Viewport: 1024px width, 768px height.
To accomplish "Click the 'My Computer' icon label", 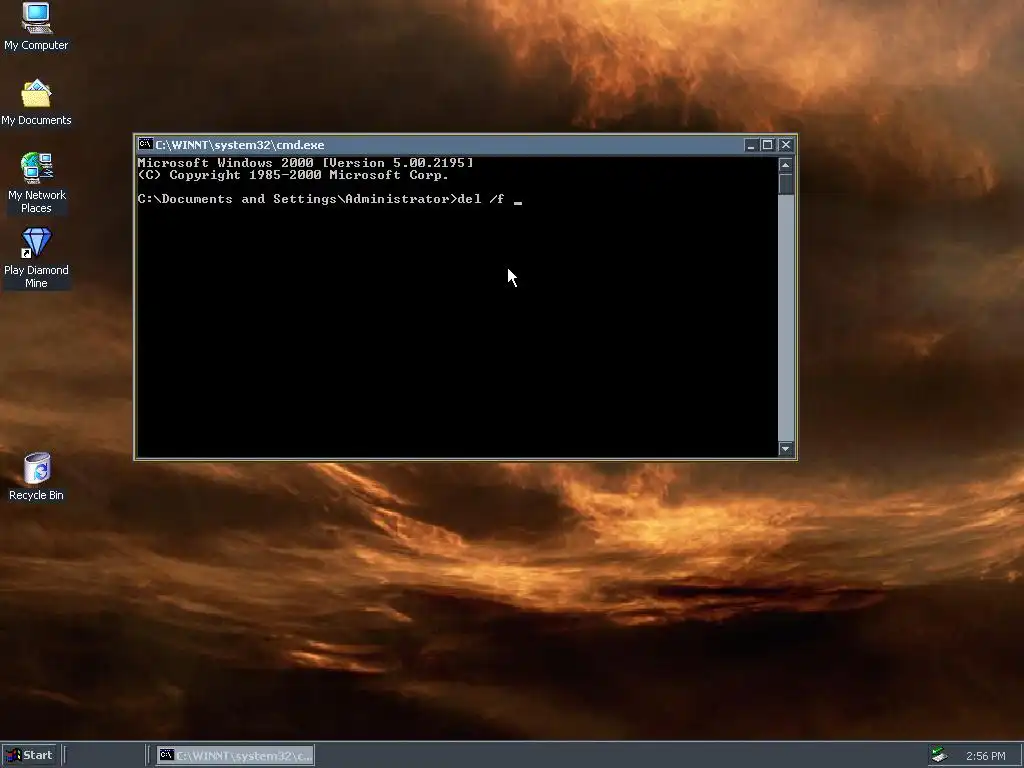I will click(x=36, y=45).
